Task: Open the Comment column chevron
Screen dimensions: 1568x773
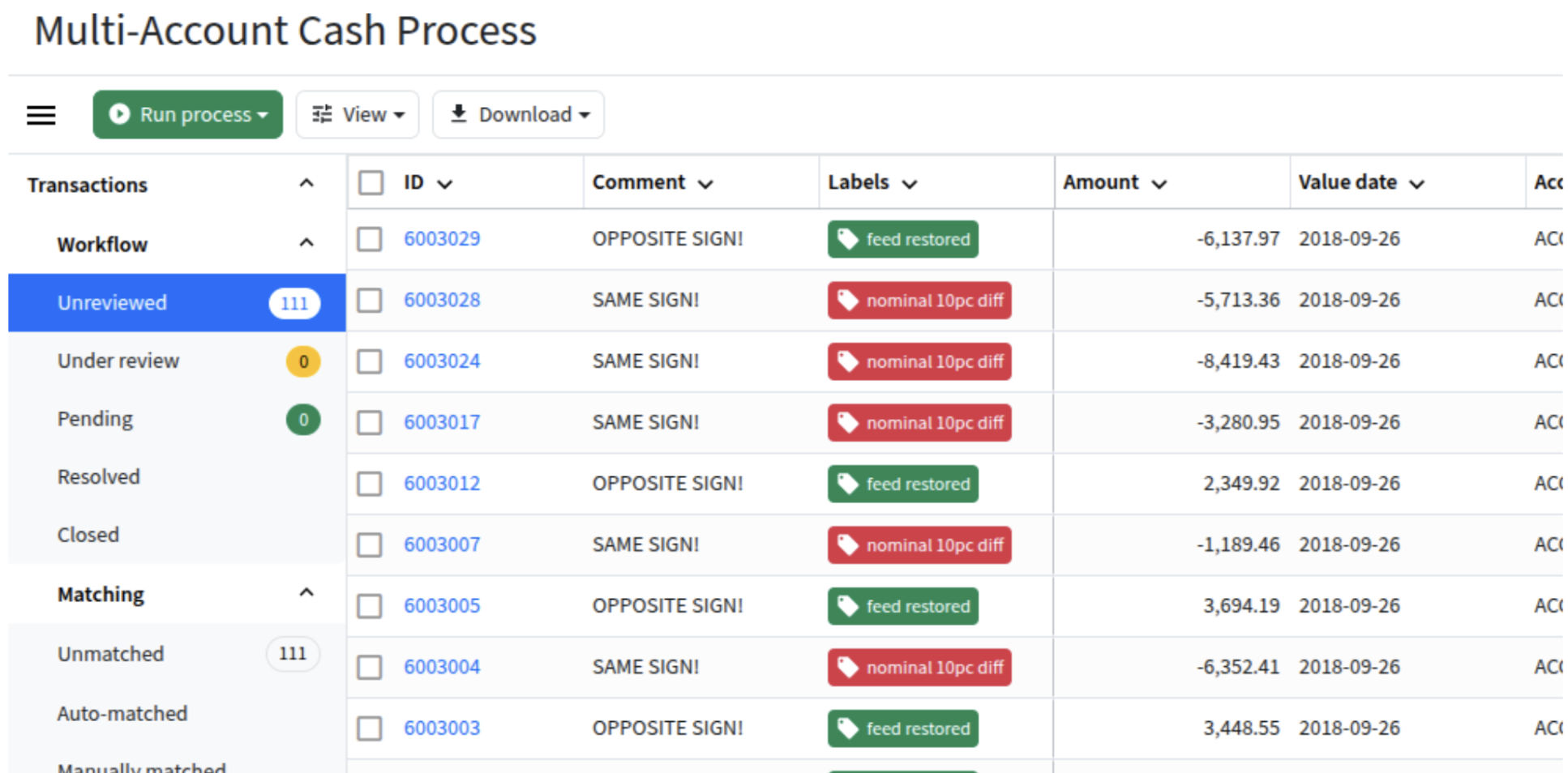Action: click(705, 185)
